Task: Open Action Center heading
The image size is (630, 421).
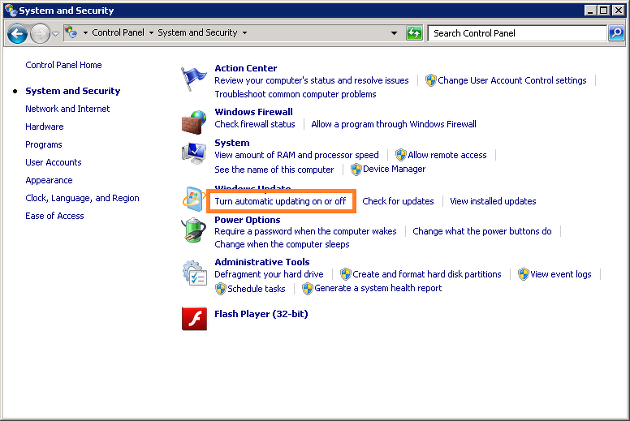Action: [245, 68]
